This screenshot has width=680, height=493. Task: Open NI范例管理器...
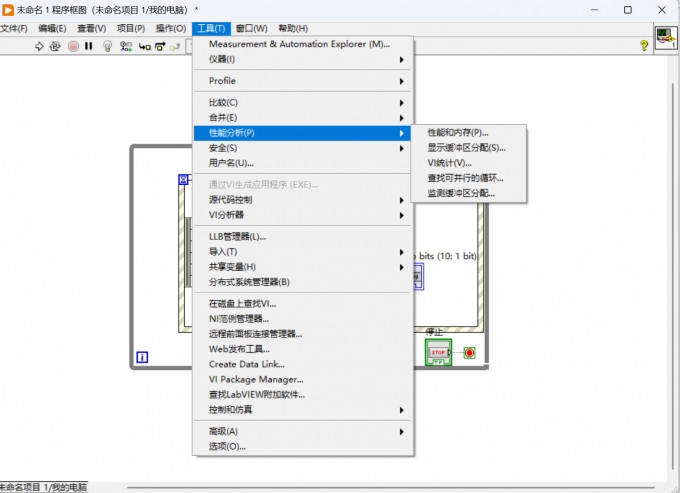point(303,319)
